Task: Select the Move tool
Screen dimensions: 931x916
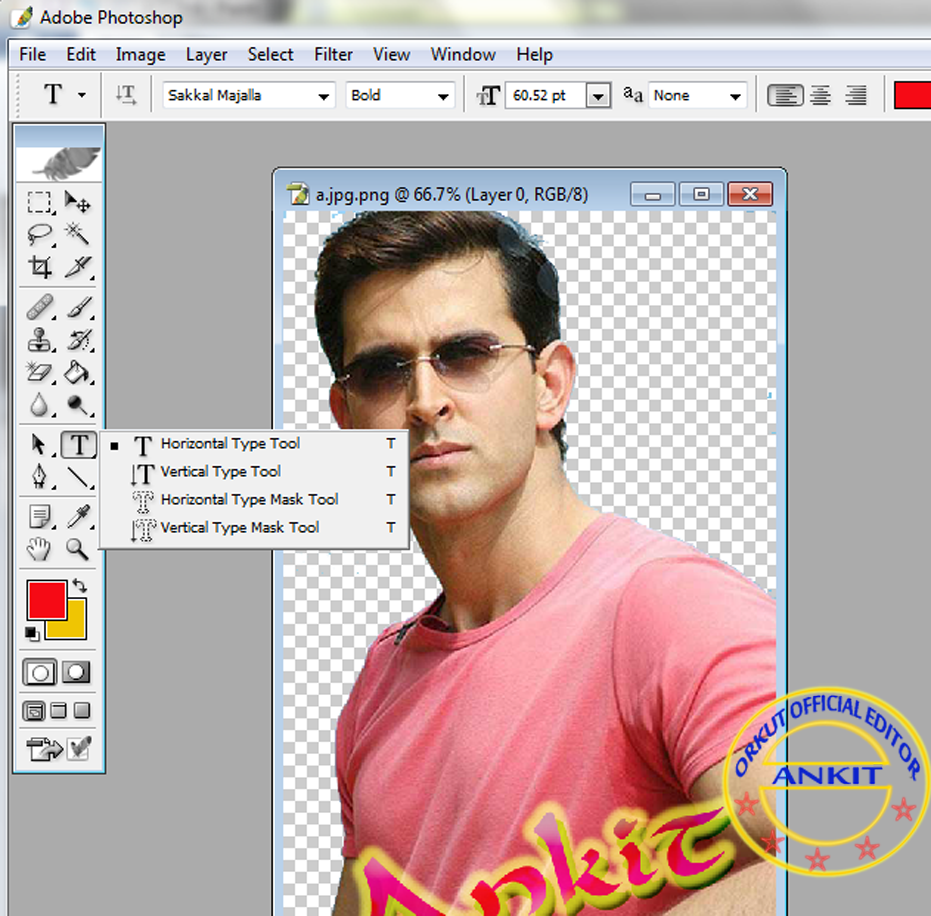Action: pyautogui.click(x=78, y=203)
